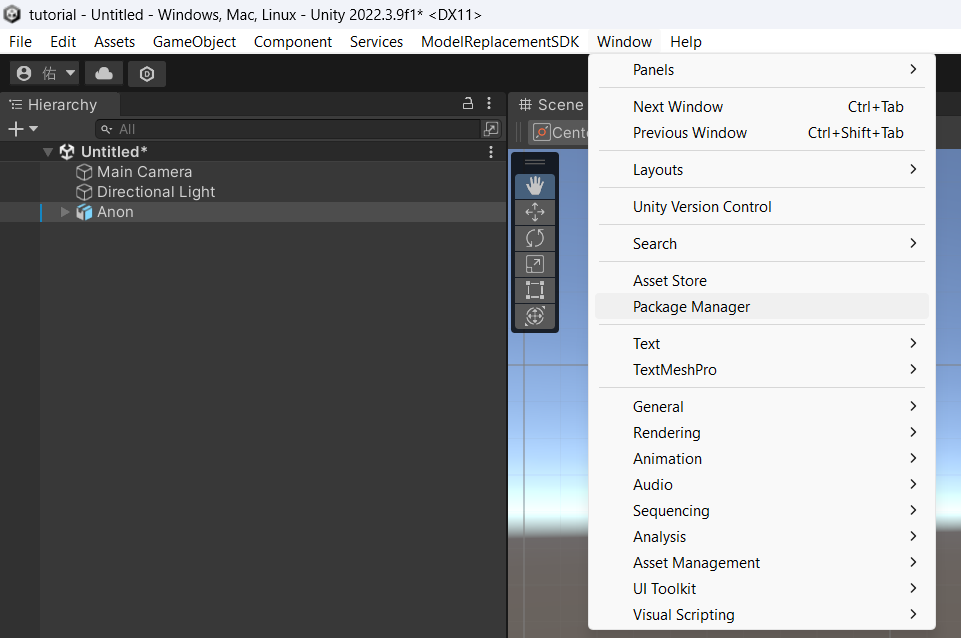
Task: Toggle the Hierarchy panel lock
Action: click(467, 104)
